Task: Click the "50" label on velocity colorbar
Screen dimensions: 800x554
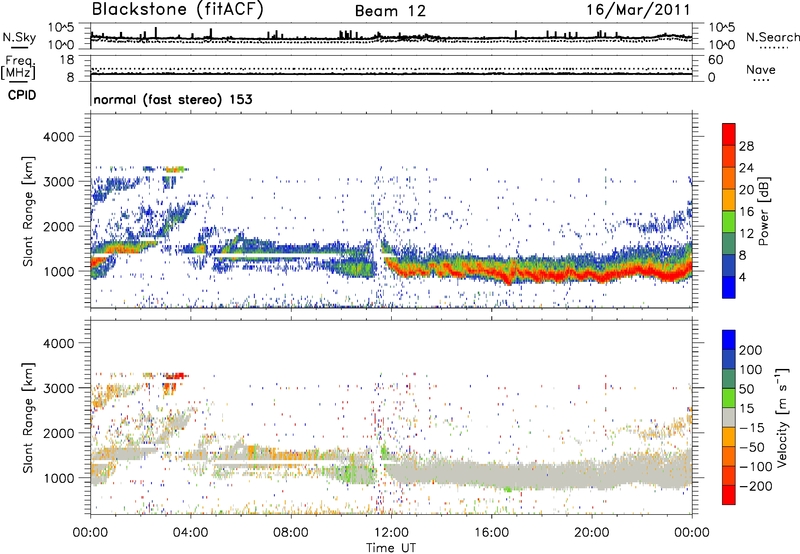Action: [x=746, y=389]
